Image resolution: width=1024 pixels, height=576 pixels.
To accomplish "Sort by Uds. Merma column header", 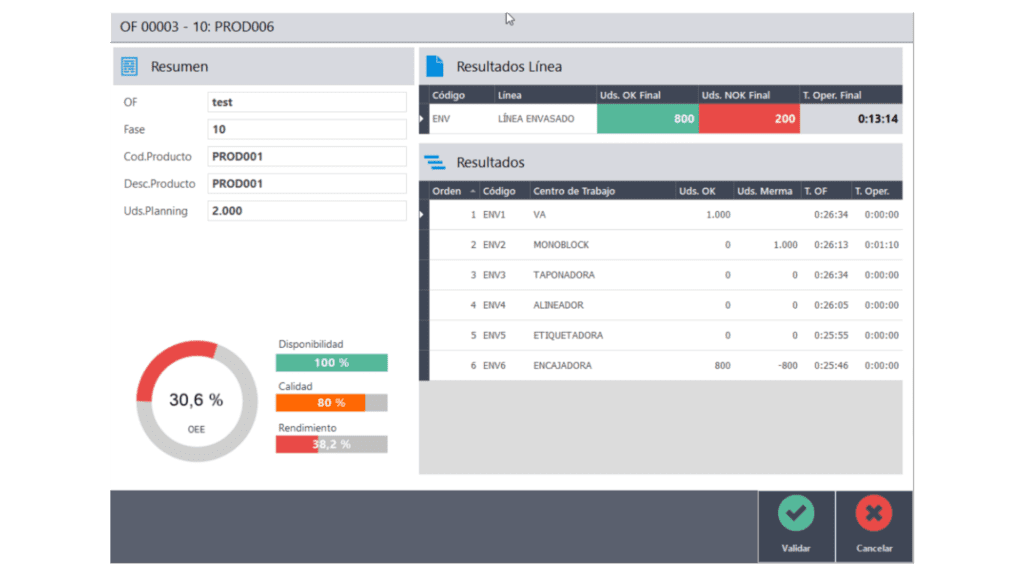I will pos(764,191).
